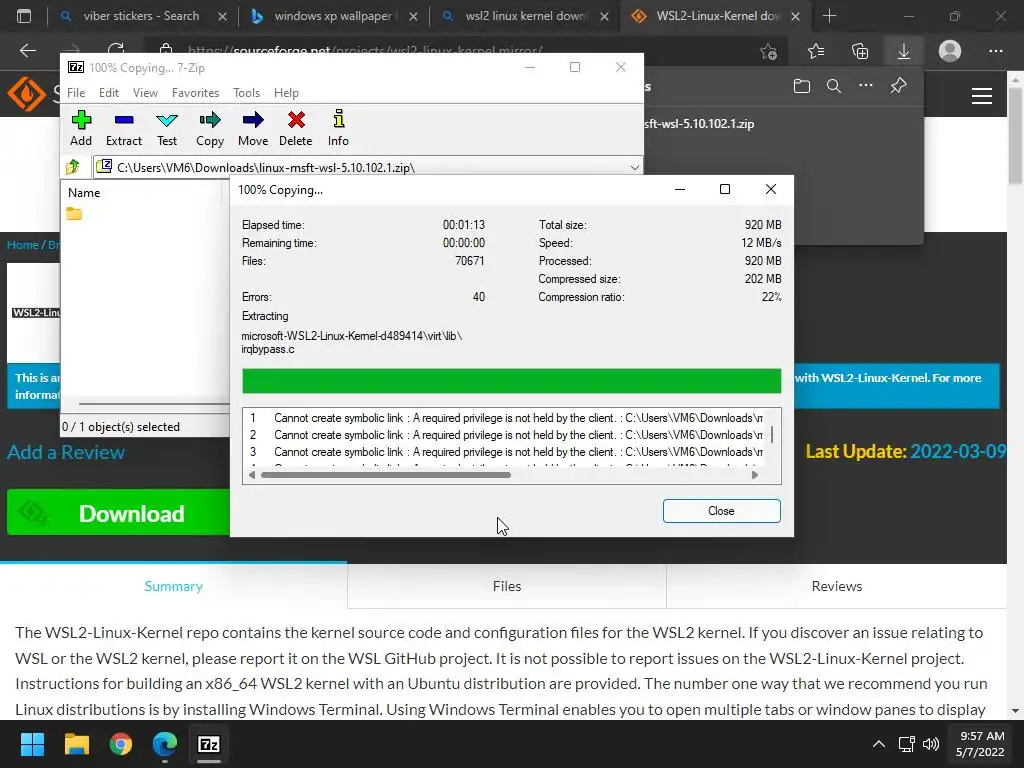Click the Test toolbar icon

(167, 129)
